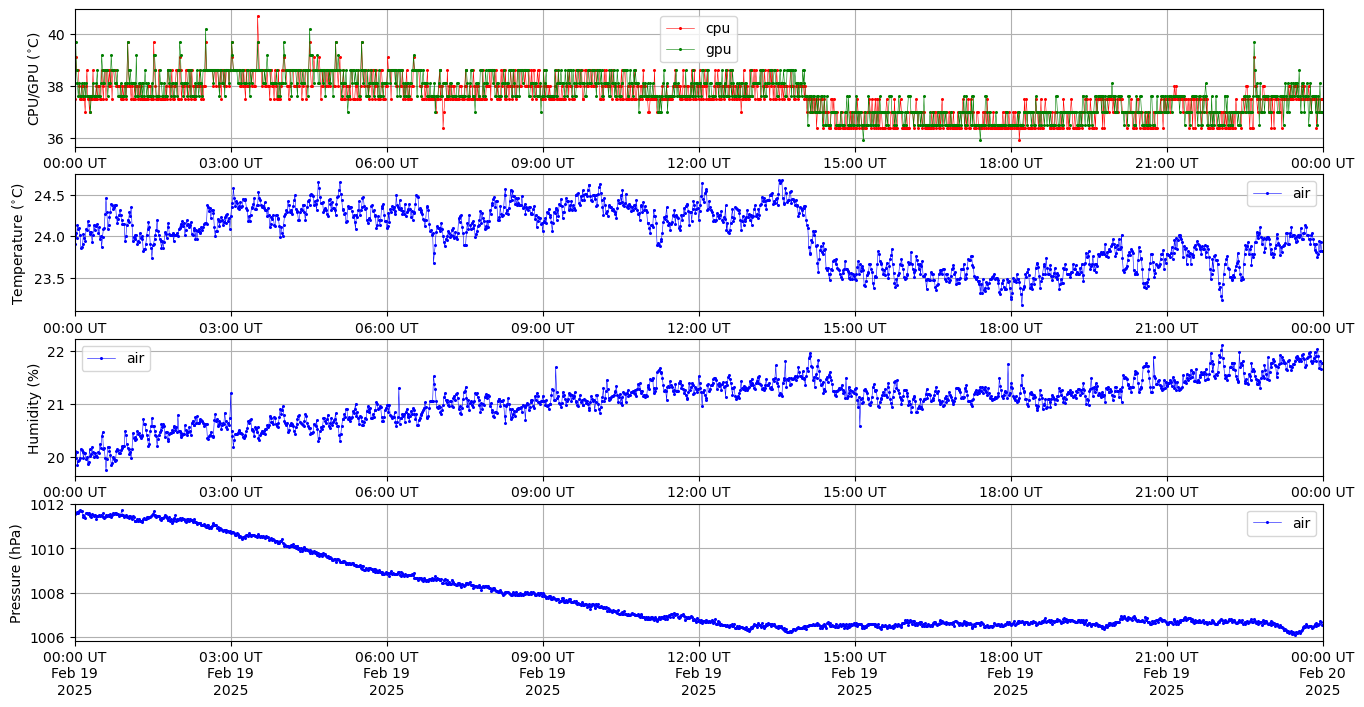
Task: Click the green gpu legend marker
Action: (x=681, y=48)
